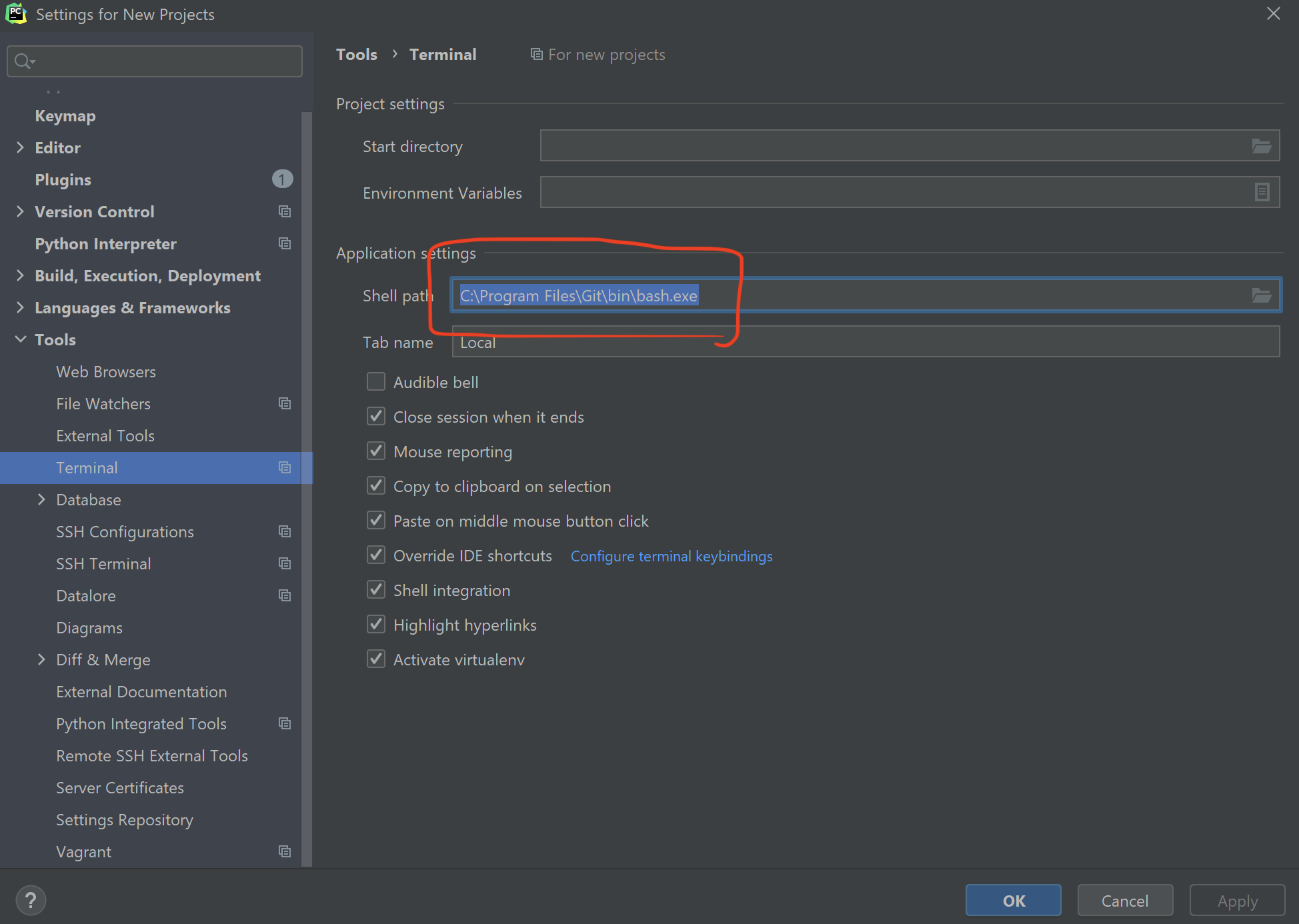Click project-level icon beside SSH Configurations
Image resolution: width=1299 pixels, height=924 pixels.
(x=285, y=531)
